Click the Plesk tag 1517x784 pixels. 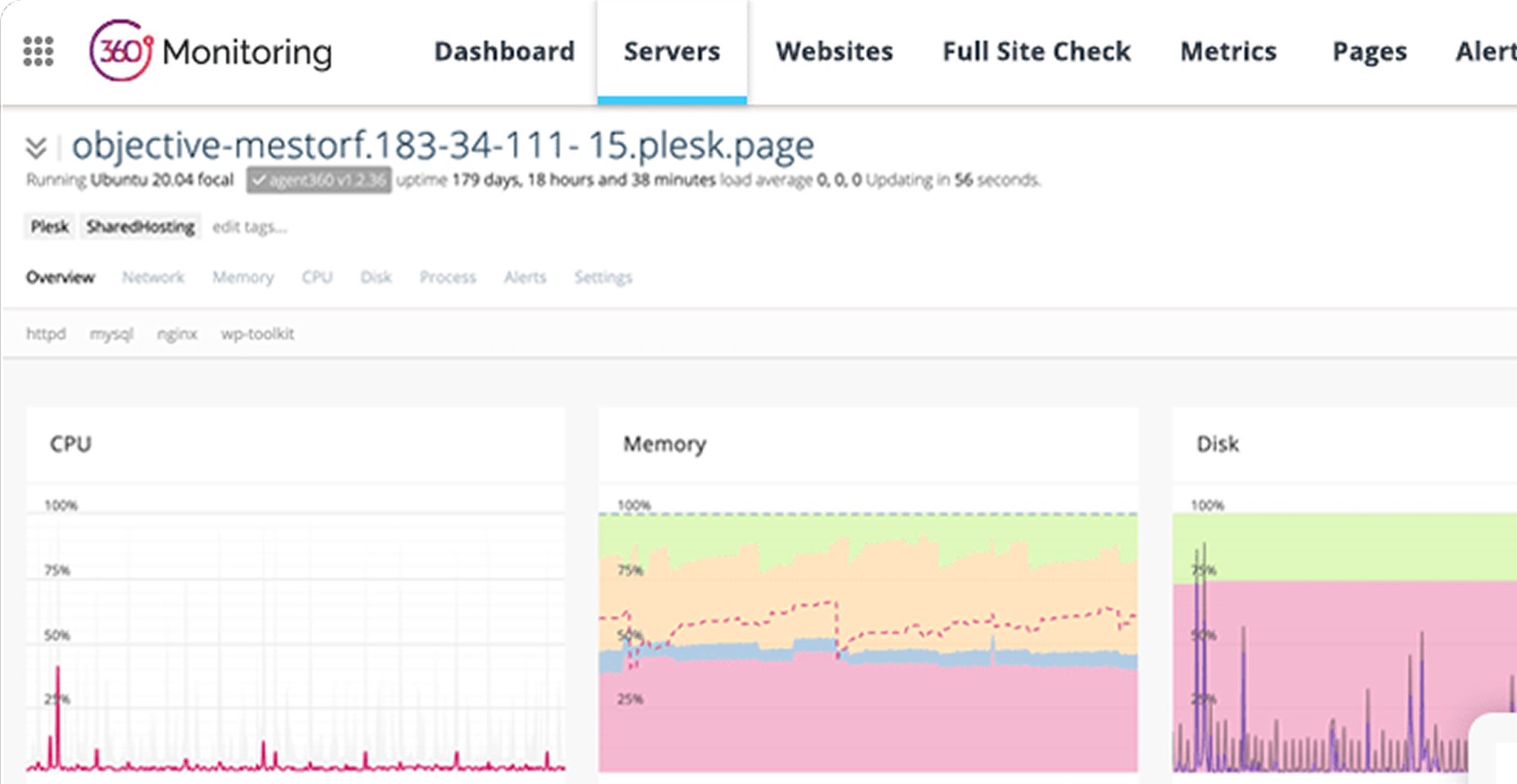coord(49,226)
